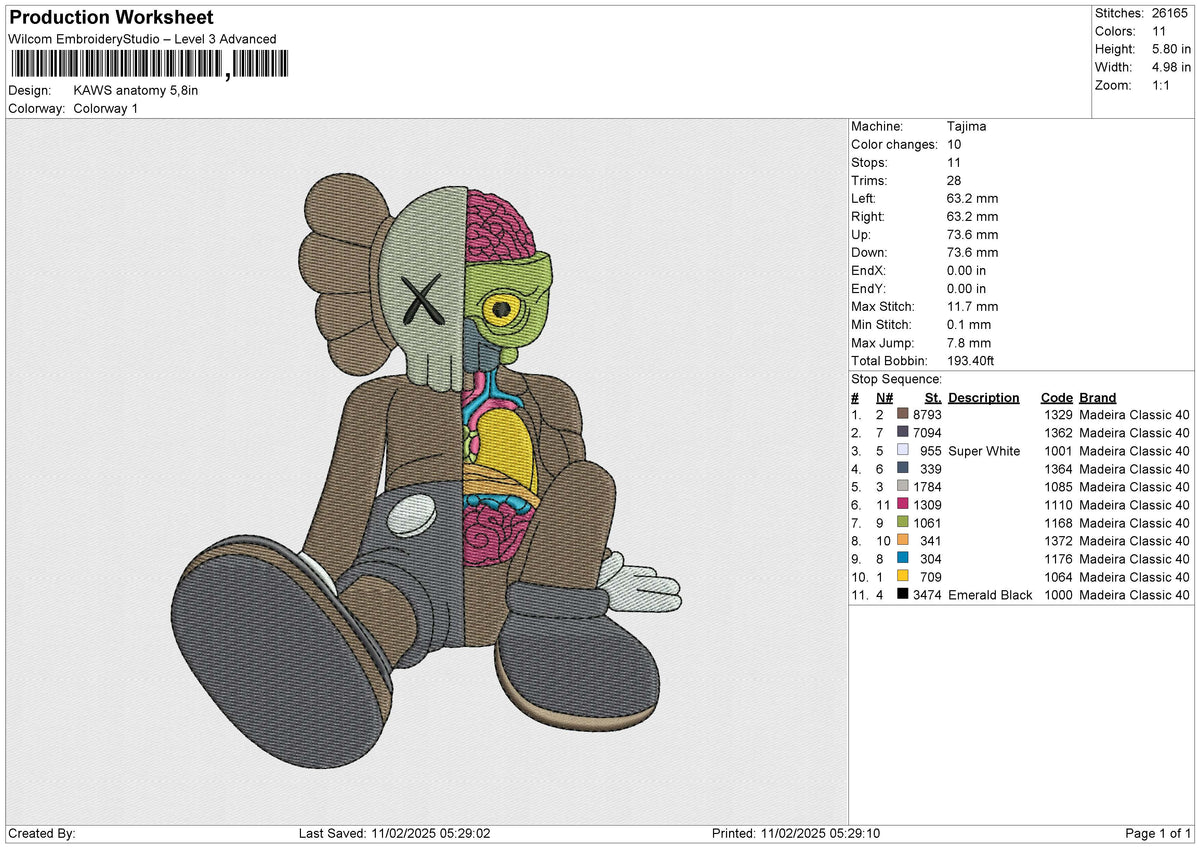Click the KAWS anatomy embroidery design preview
The height and width of the screenshot is (848, 1200).
(426, 470)
